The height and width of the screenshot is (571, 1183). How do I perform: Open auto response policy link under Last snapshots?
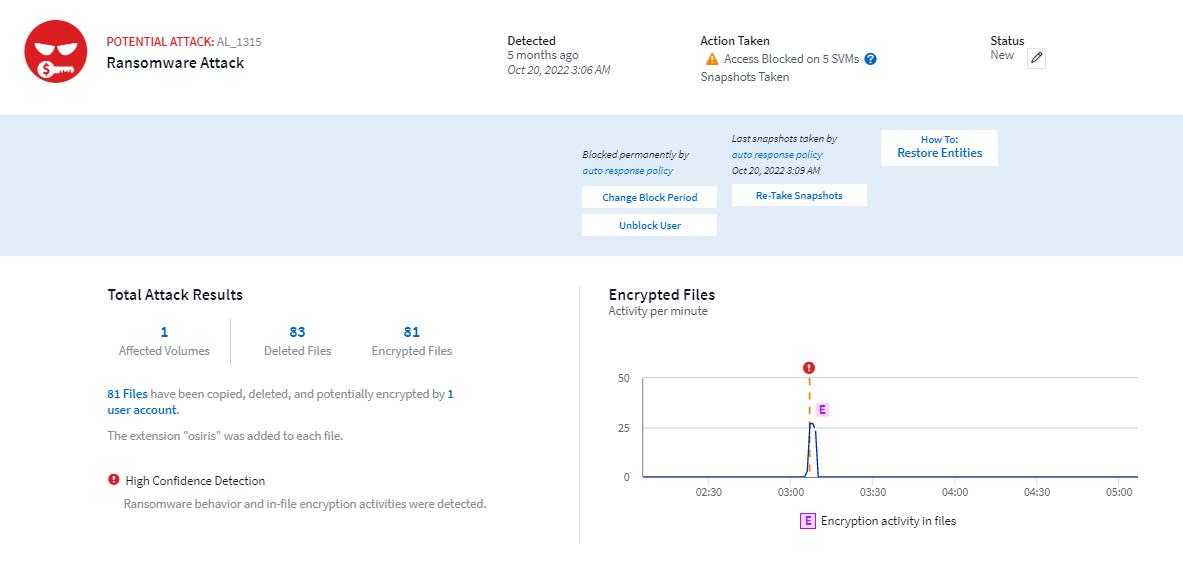point(777,155)
